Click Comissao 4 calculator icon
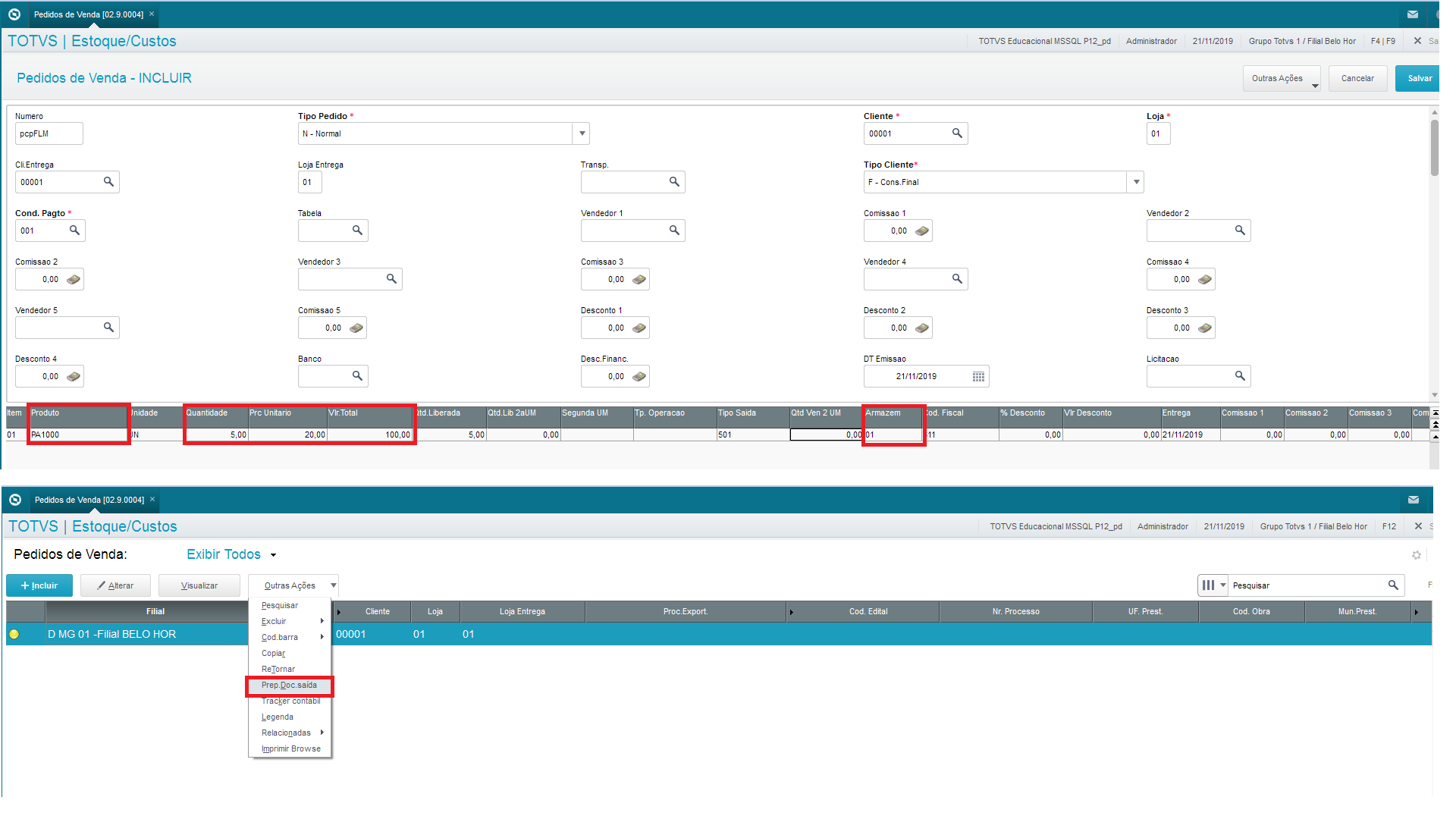 [1205, 280]
